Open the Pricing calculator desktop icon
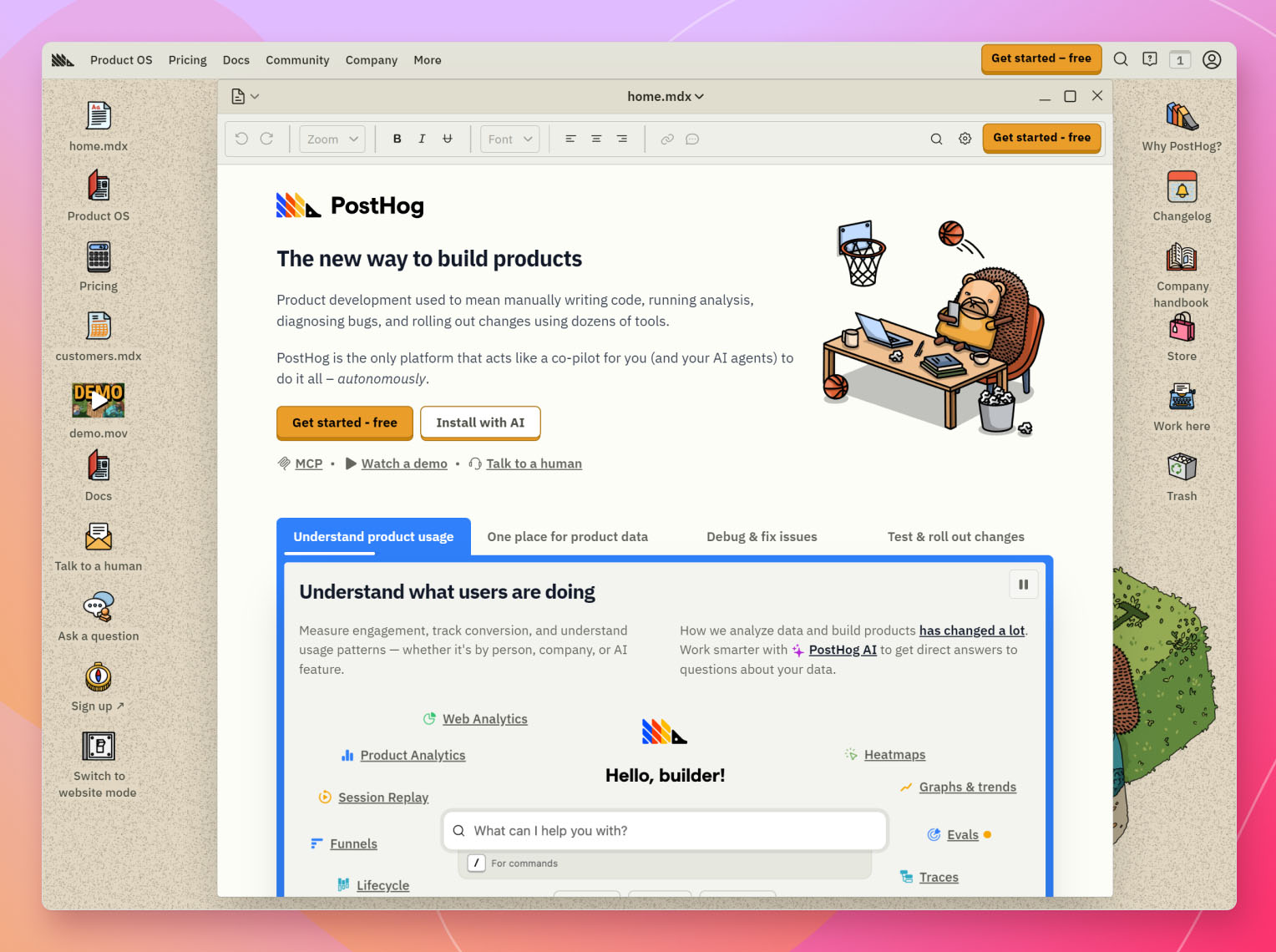1276x952 pixels. point(99,256)
